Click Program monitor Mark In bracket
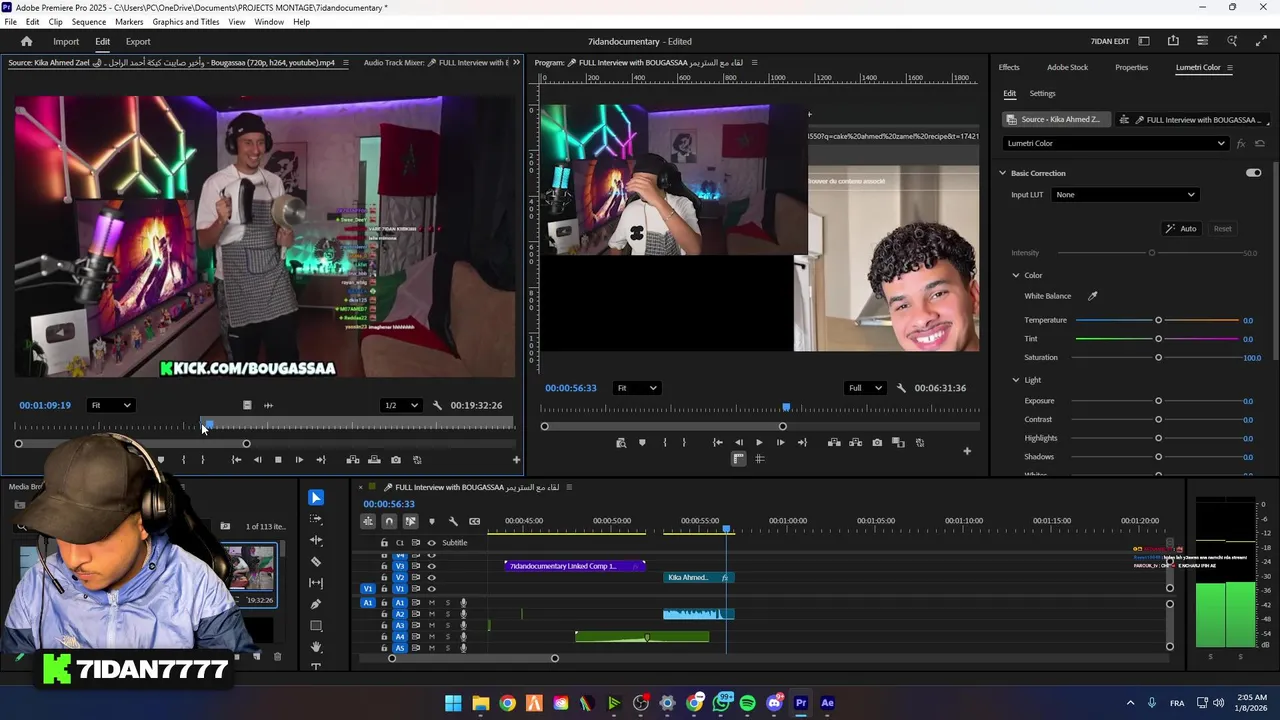The image size is (1280, 720). [664, 442]
